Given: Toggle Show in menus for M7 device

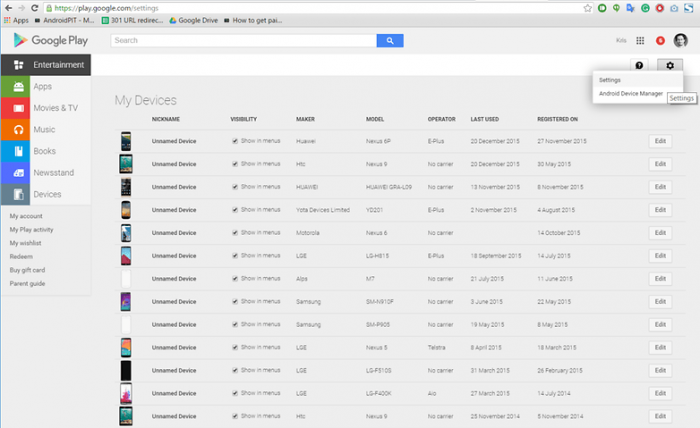Looking at the screenshot, I should (x=235, y=279).
